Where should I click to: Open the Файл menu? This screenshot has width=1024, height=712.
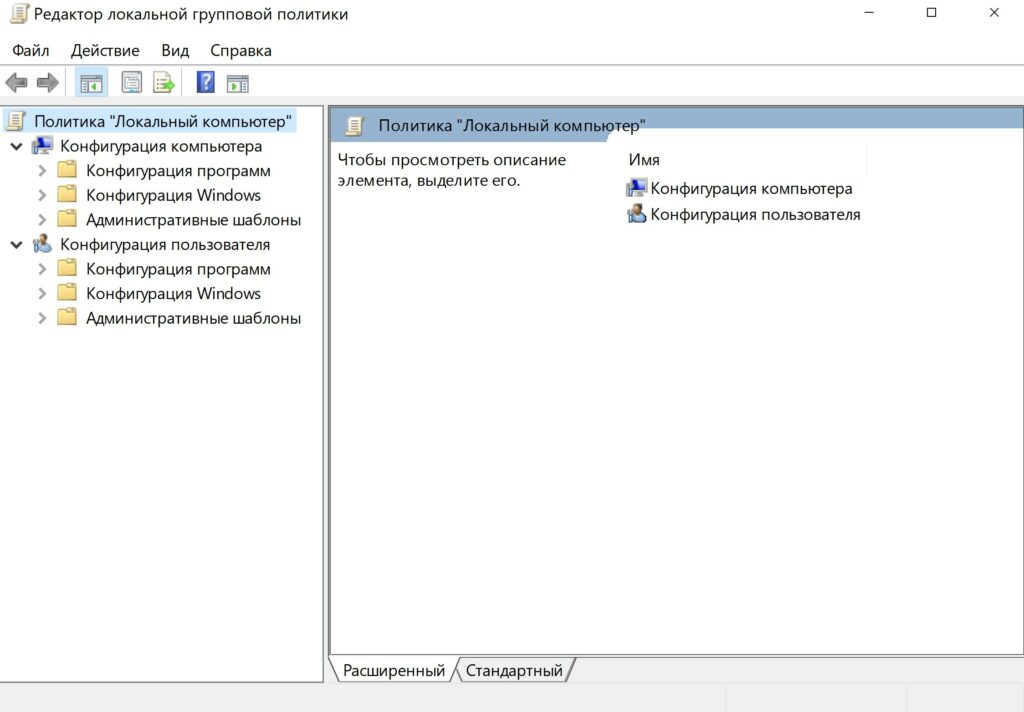click(31, 50)
